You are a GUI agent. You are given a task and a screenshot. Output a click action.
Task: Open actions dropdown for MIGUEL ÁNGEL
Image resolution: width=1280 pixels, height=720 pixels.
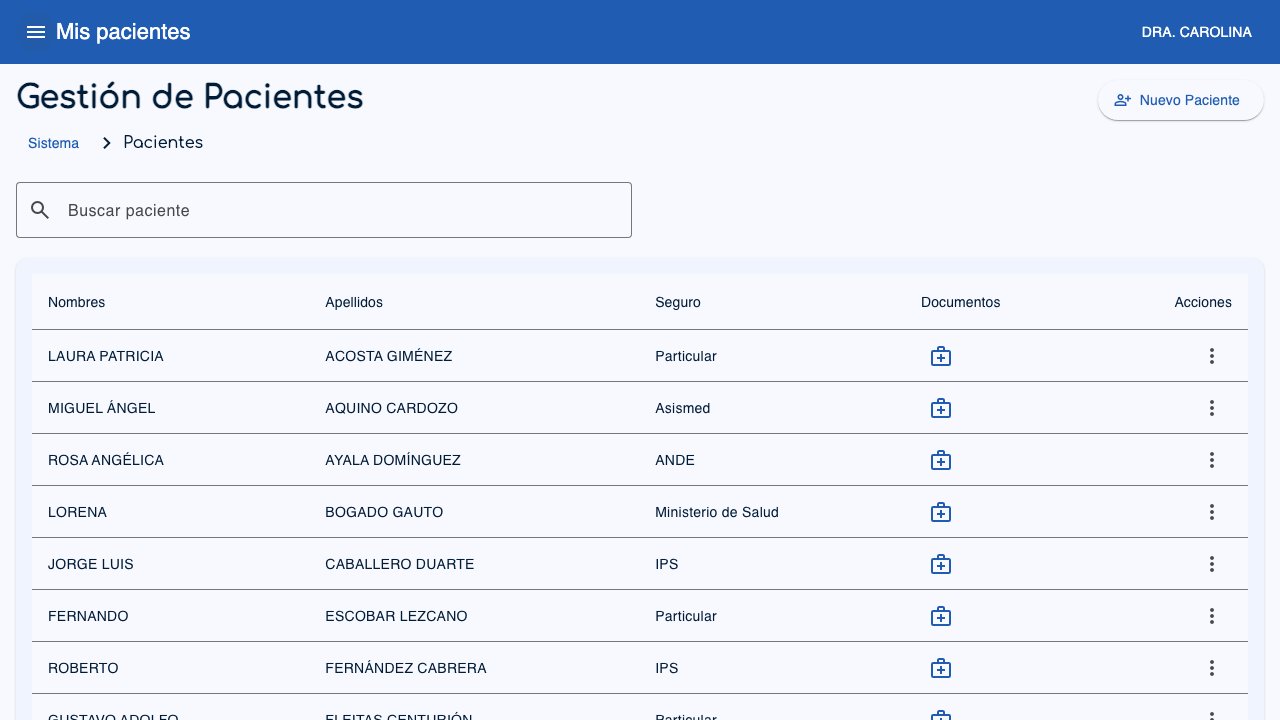click(x=1212, y=408)
